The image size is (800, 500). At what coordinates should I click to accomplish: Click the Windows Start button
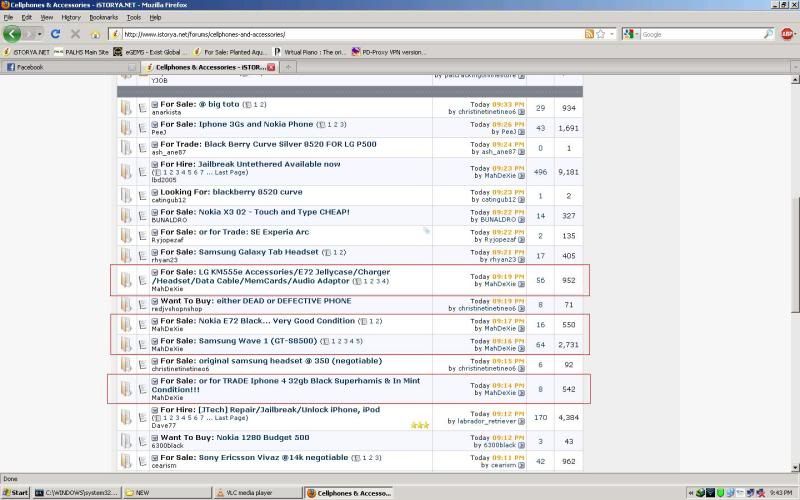tap(14, 493)
